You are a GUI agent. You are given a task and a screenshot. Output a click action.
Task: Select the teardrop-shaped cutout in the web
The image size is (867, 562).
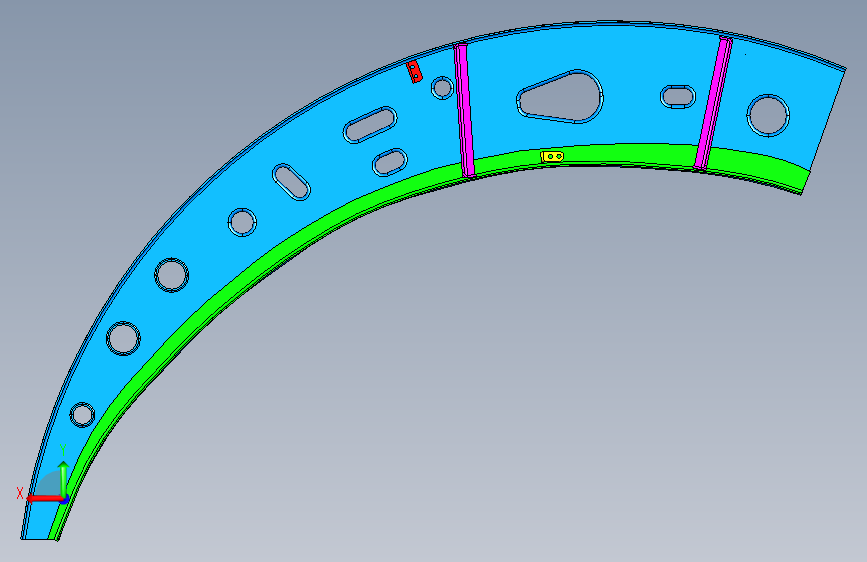click(x=560, y=97)
